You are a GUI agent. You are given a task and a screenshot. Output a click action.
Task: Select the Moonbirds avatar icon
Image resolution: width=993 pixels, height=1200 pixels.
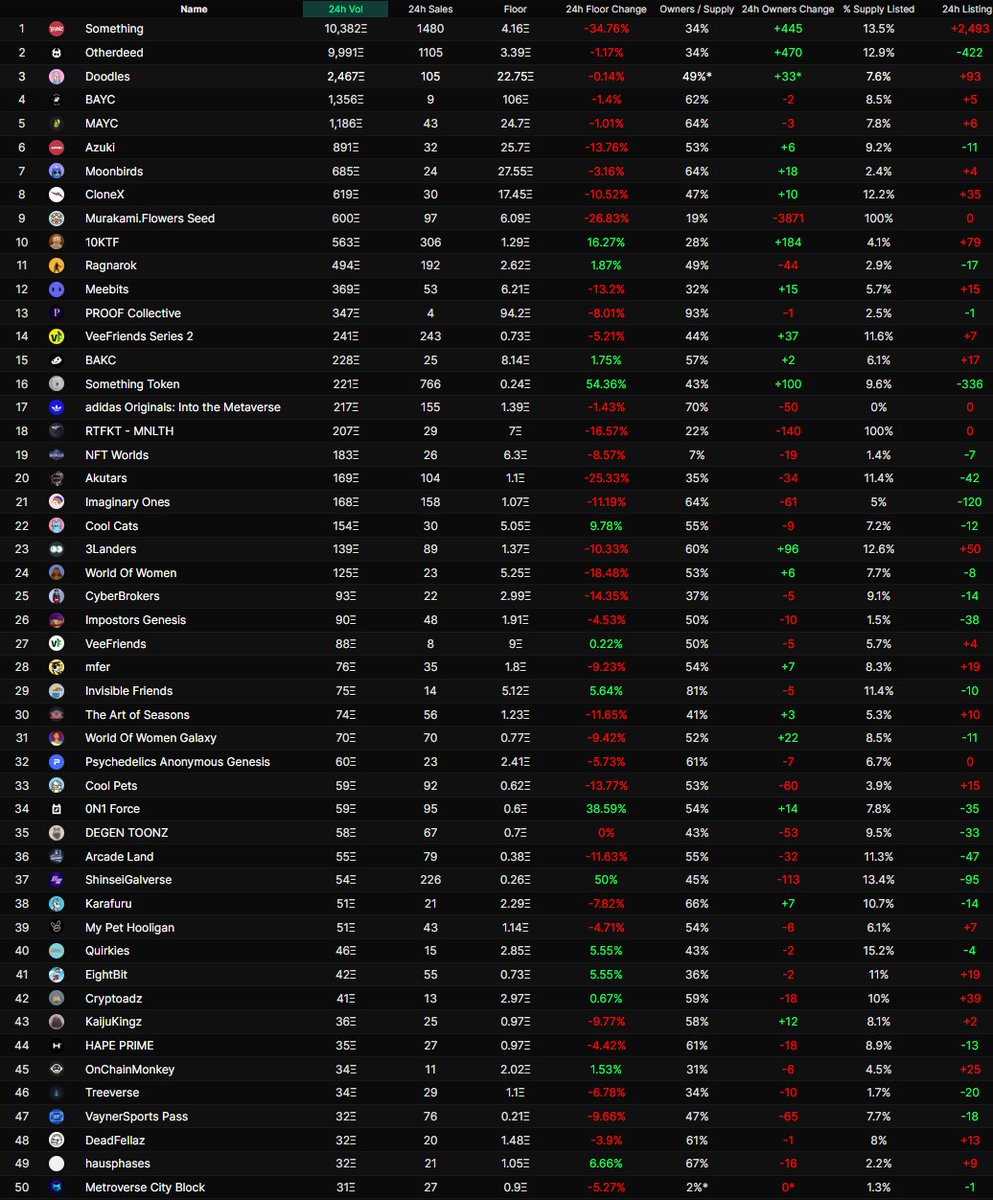coord(57,171)
